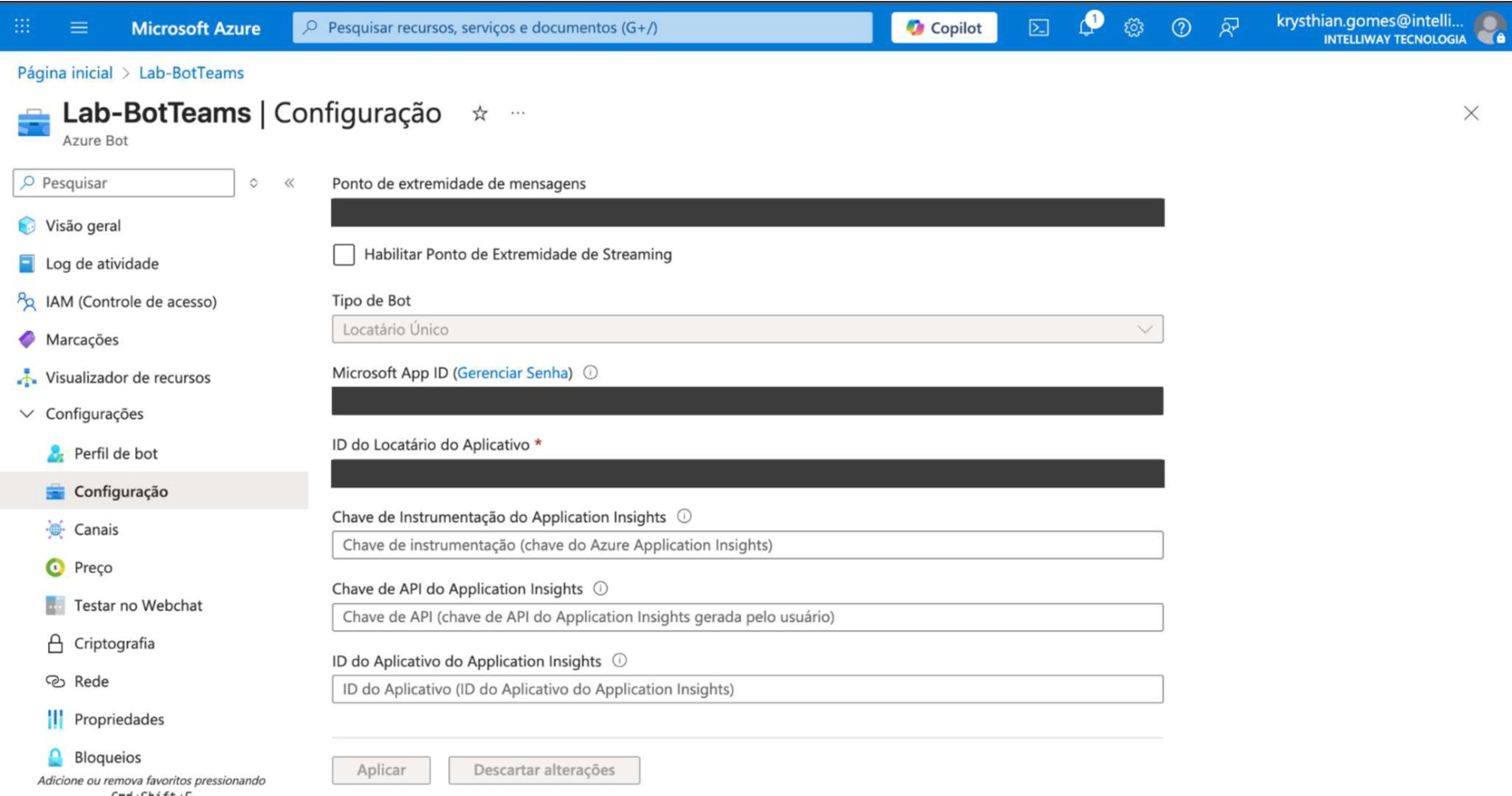Click the Propriedades bars icon
Viewport: 1512px width, 796px height.
[x=55, y=719]
